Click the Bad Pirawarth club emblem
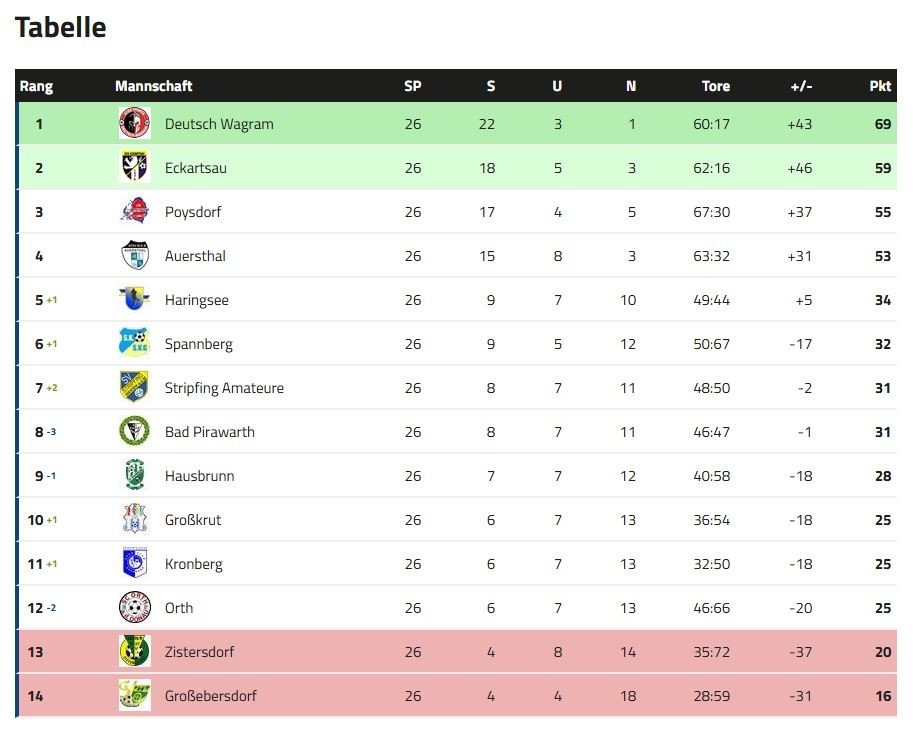Viewport: 913px width, 731px height. [x=135, y=432]
